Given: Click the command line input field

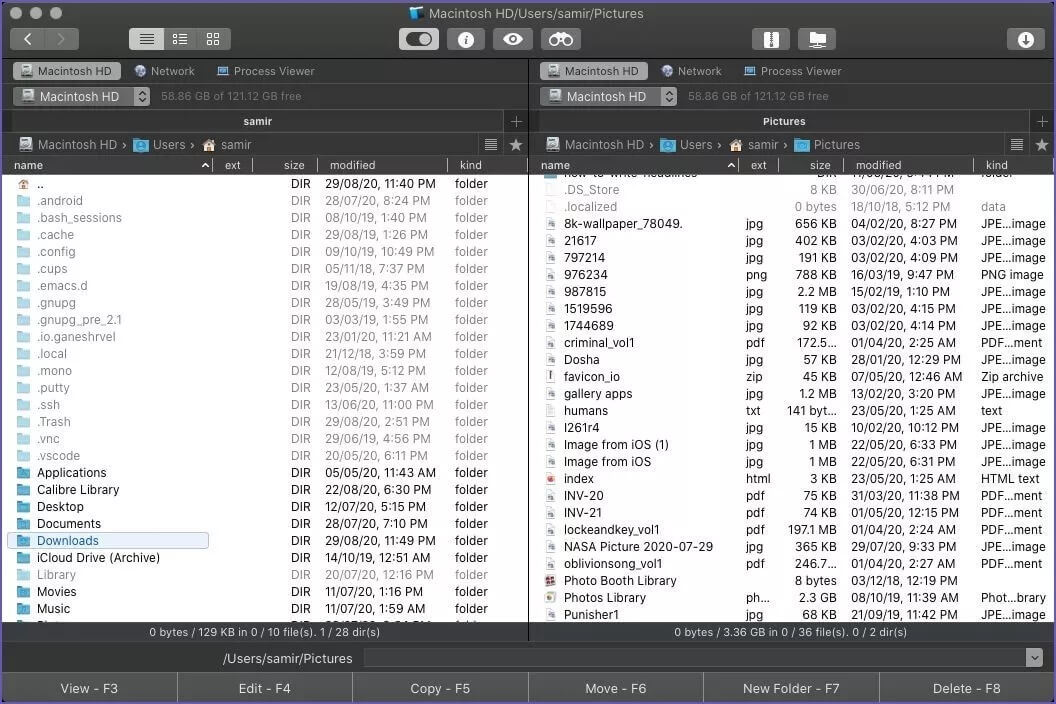Looking at the screenshot, I should (x=694, y=658).
